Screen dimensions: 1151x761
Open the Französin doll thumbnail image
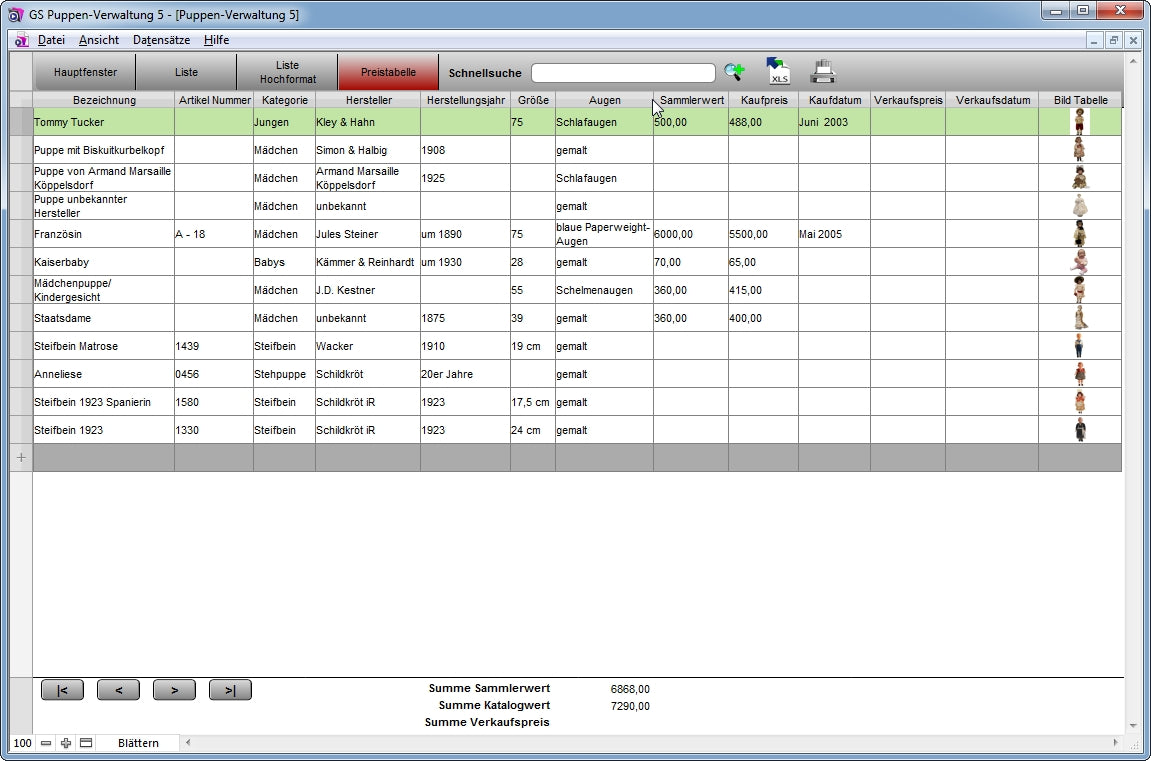coord(1079,234)
